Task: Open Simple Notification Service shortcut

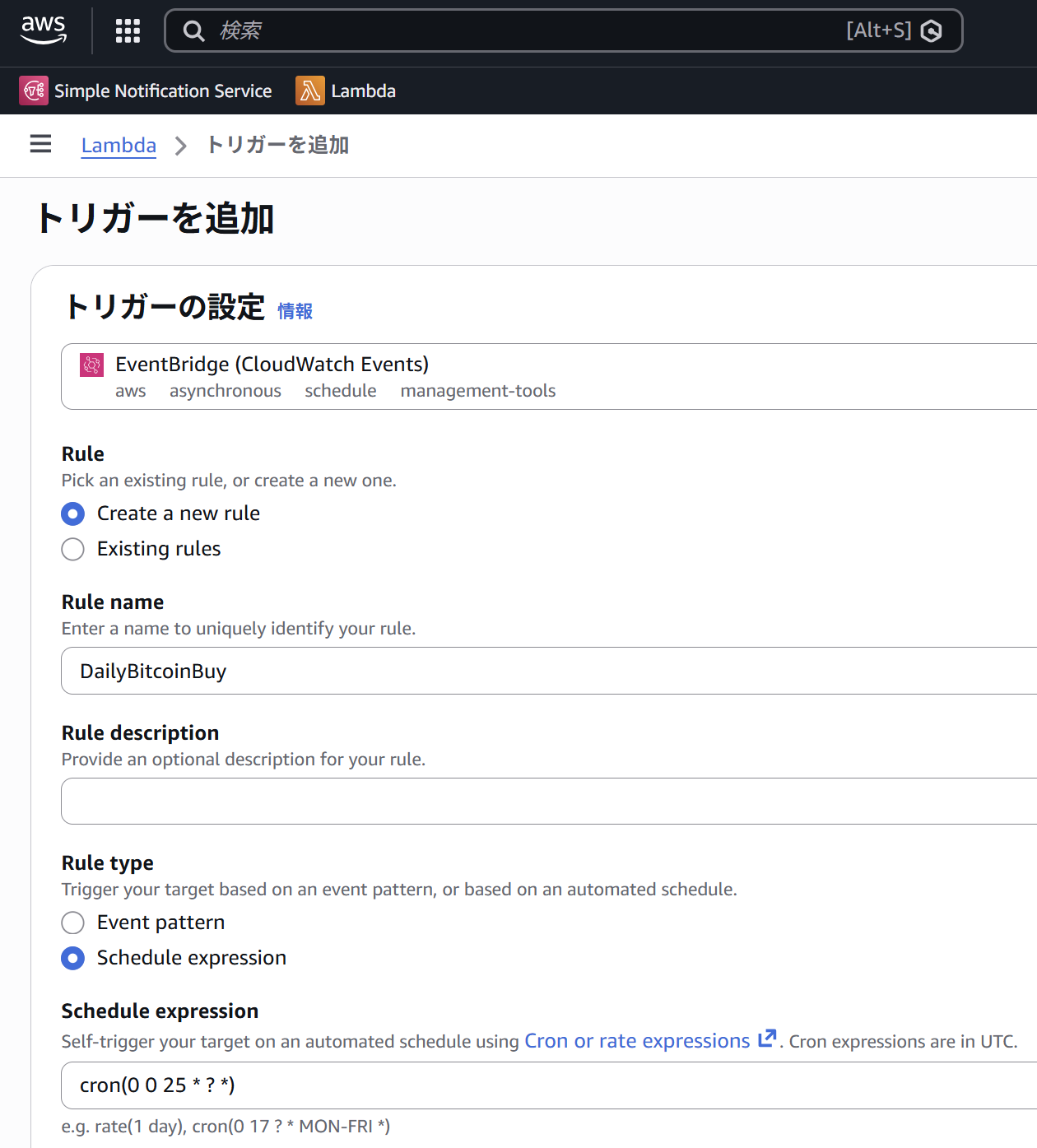Action: (x=163, y=91)
